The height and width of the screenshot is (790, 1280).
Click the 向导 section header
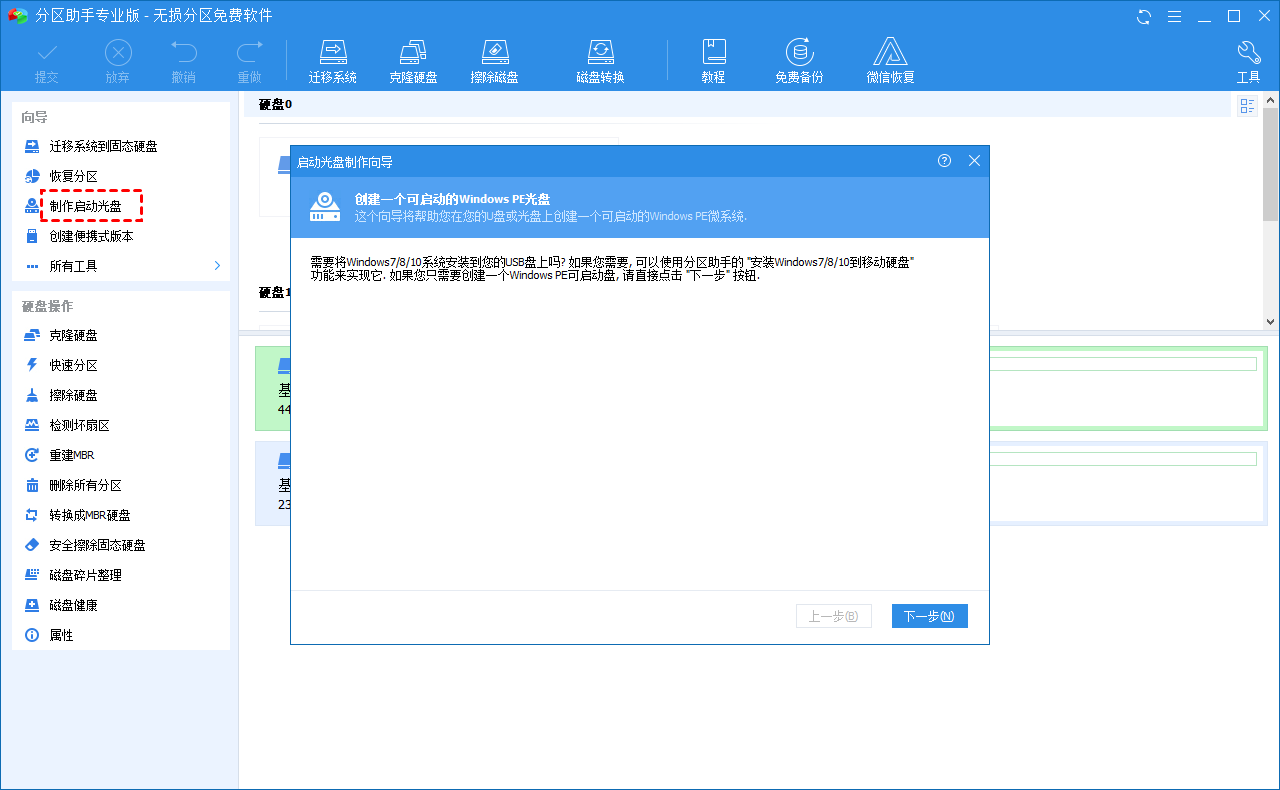pyautogui.click(x=35, y=117)
